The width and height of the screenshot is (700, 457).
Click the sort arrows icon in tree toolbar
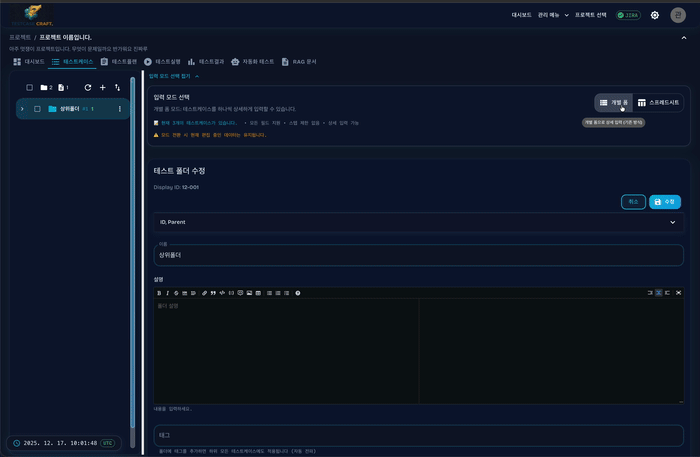(x=118, y=88)
